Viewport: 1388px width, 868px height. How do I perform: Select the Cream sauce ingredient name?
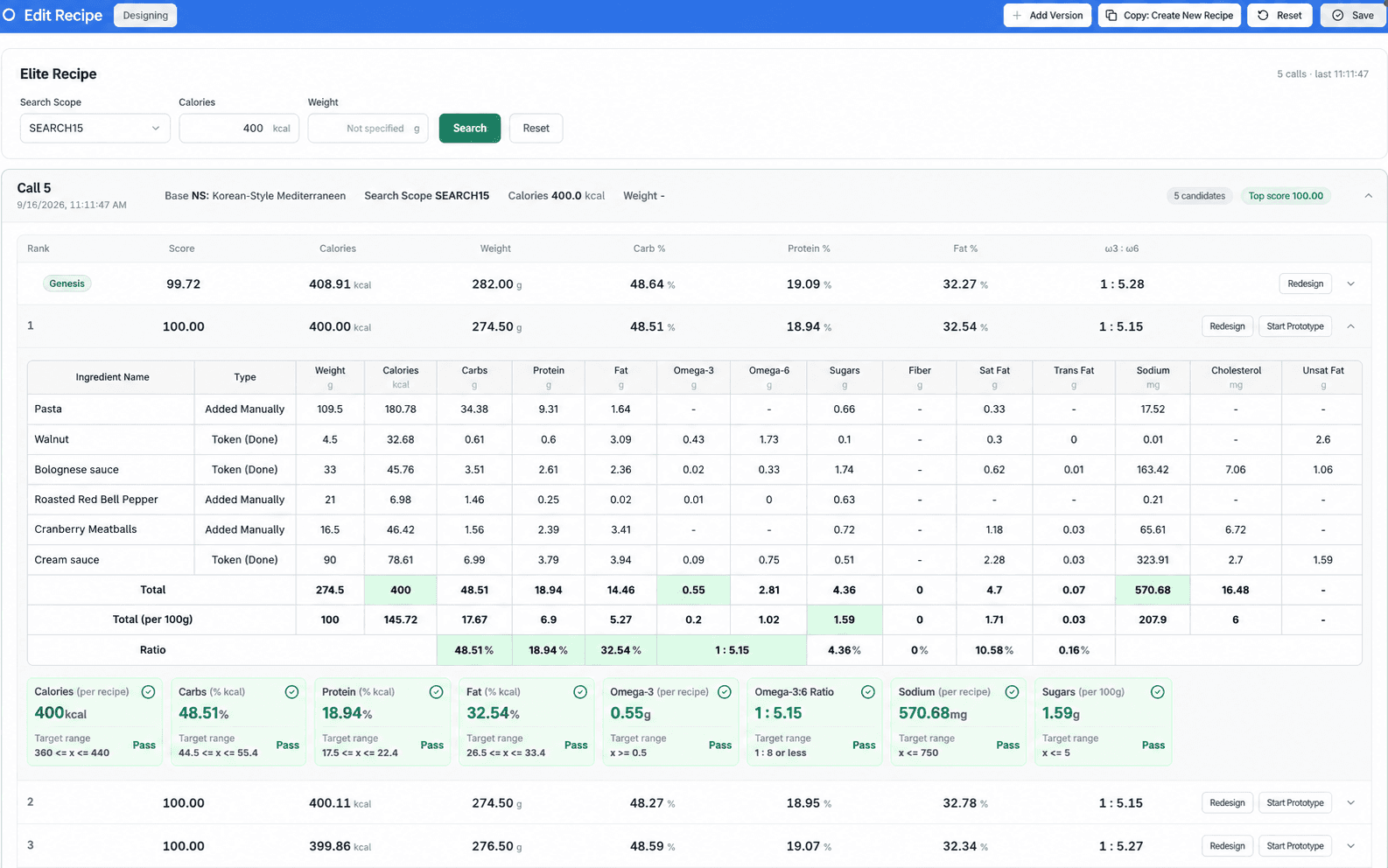pos(67,560)
